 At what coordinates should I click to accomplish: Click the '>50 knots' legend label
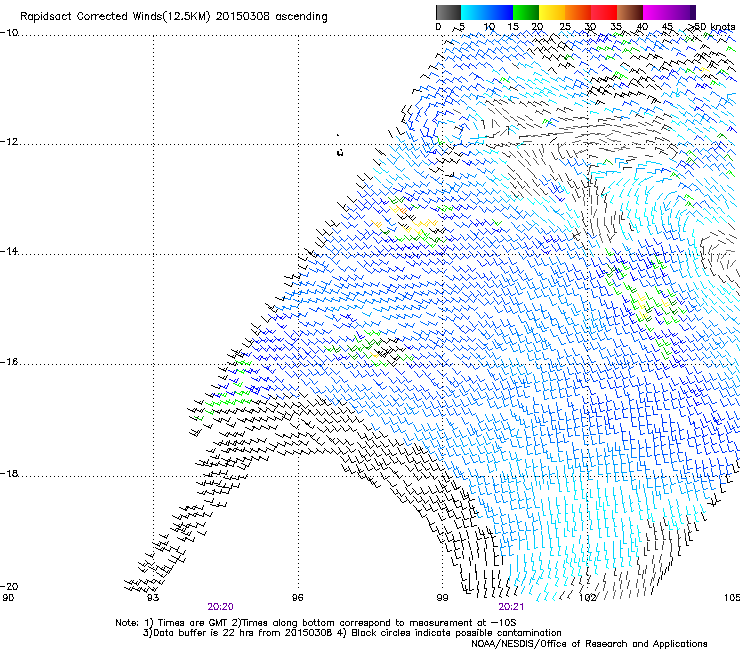[712, 27]
